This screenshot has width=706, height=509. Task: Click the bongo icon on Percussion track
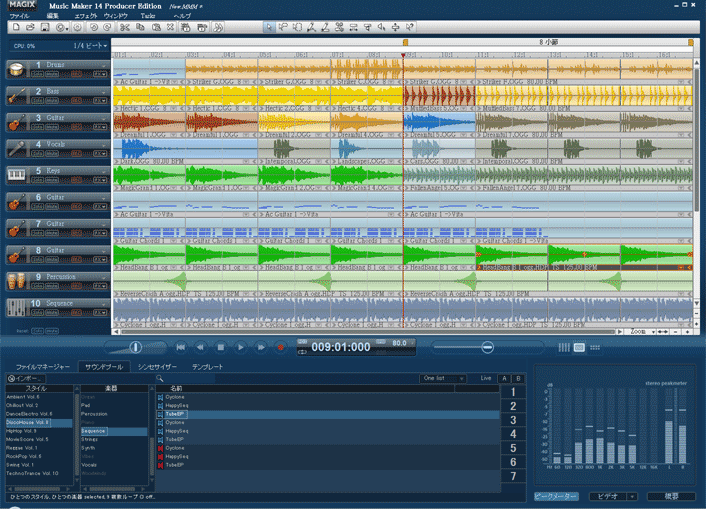point(16,281)
